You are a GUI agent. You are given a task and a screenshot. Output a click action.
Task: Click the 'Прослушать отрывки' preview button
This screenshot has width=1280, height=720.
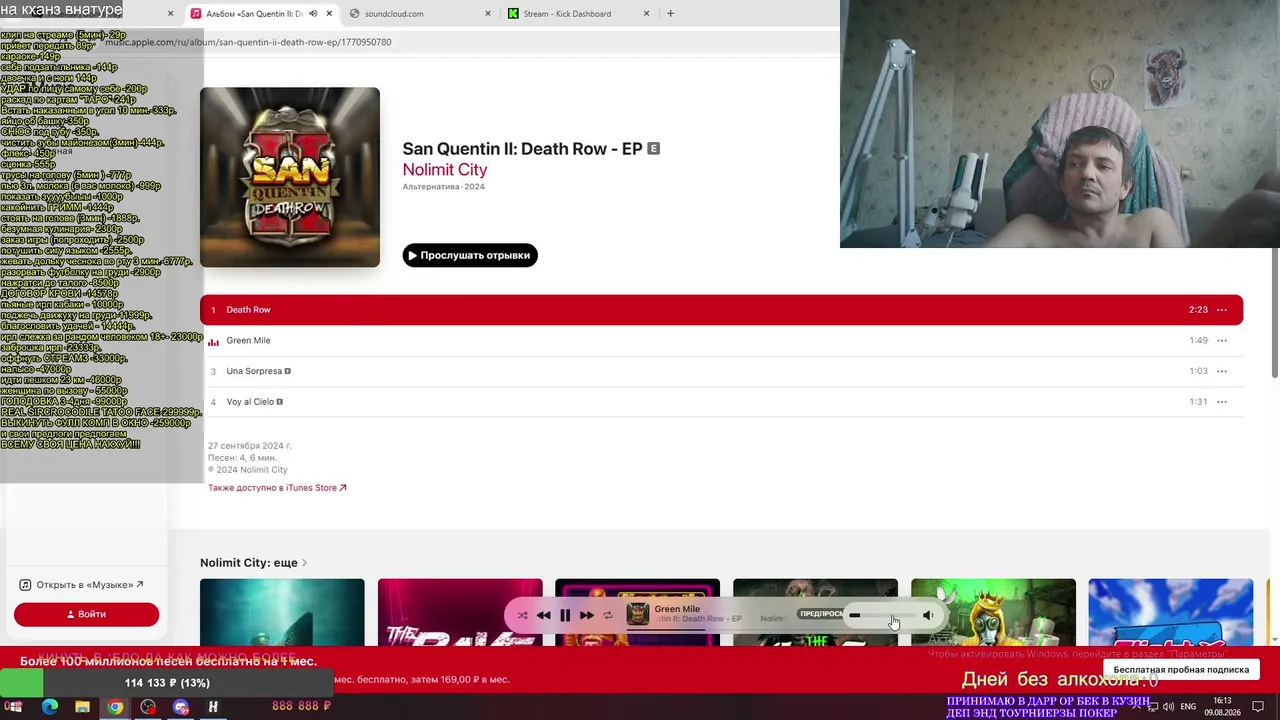[470, 255]
